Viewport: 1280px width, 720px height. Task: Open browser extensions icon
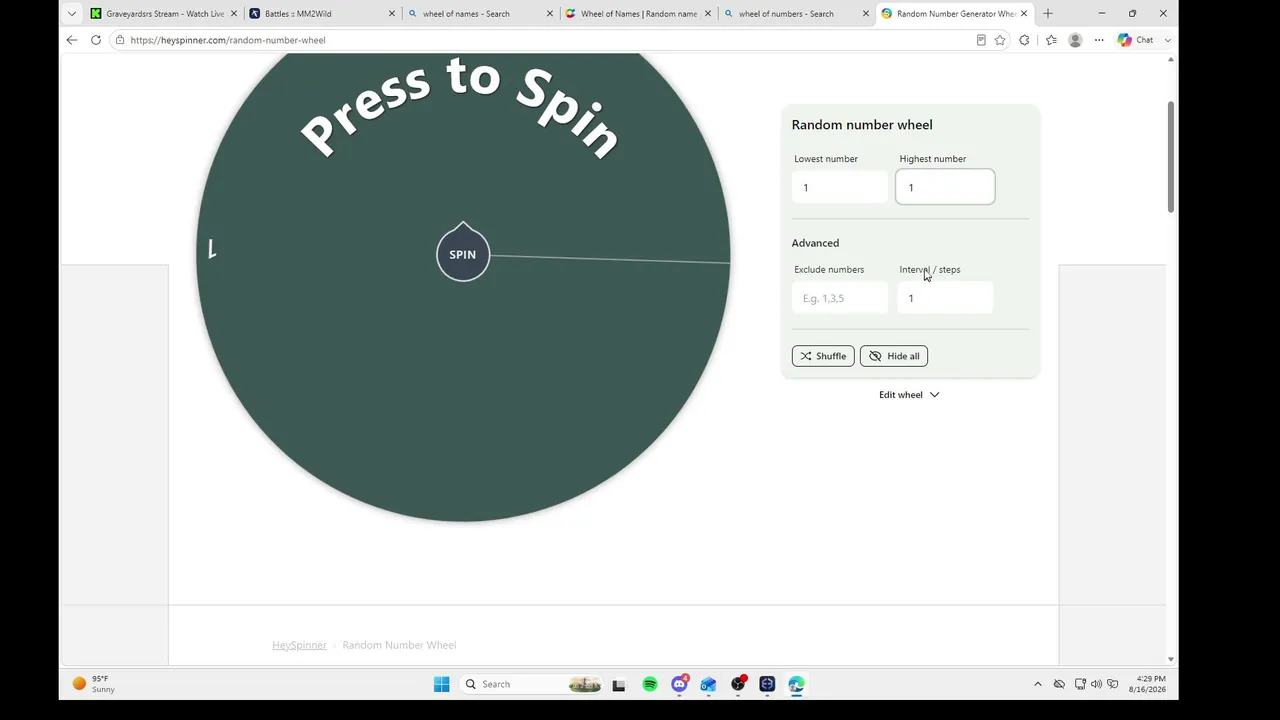tap(1024, 40)
